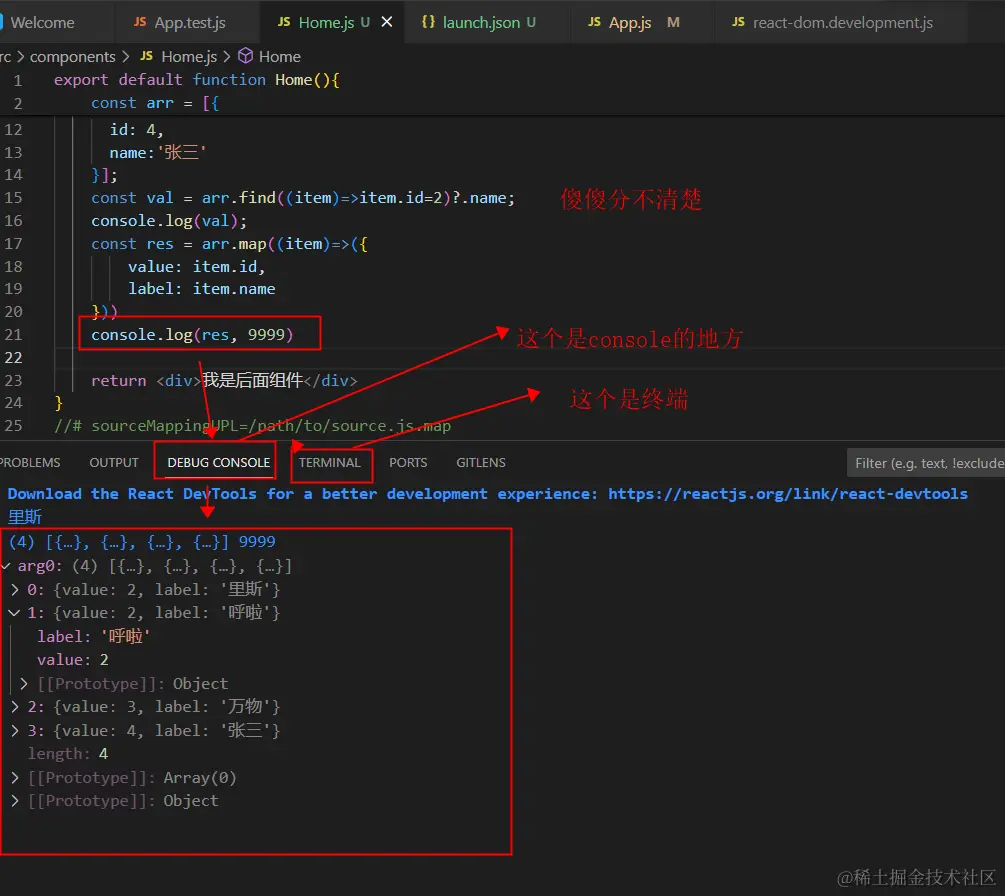This screenshot has height=896, width=1005.
Task: Open the PORTS panel tab
Action: coord(408,463)
